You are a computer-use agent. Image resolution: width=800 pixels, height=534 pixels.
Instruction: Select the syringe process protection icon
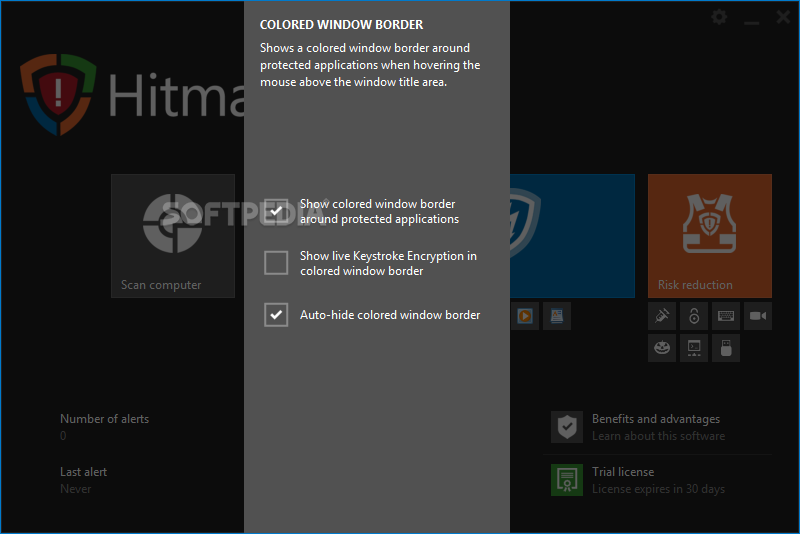(x=662, y=316)
